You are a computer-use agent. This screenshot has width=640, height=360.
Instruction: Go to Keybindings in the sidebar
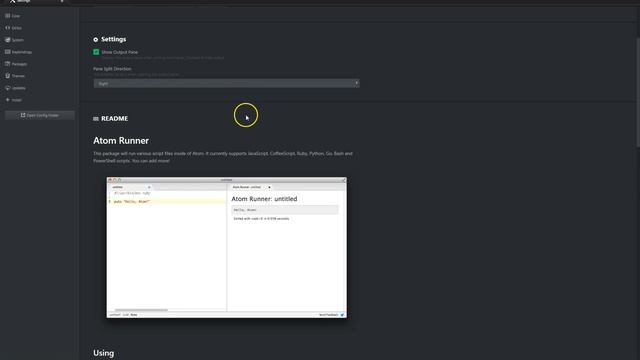coord(19,52)
